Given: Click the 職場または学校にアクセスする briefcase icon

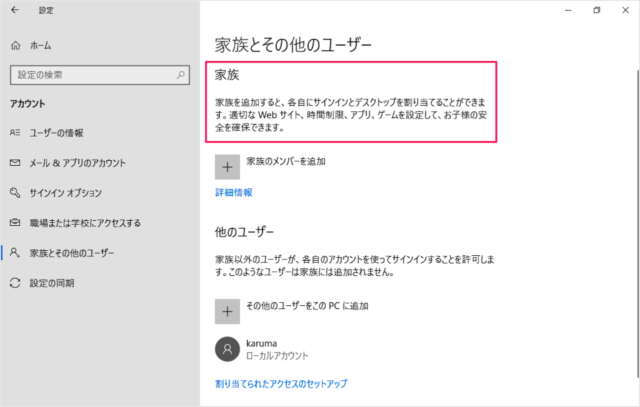Looking at the screenshot, I should point(14,222).
